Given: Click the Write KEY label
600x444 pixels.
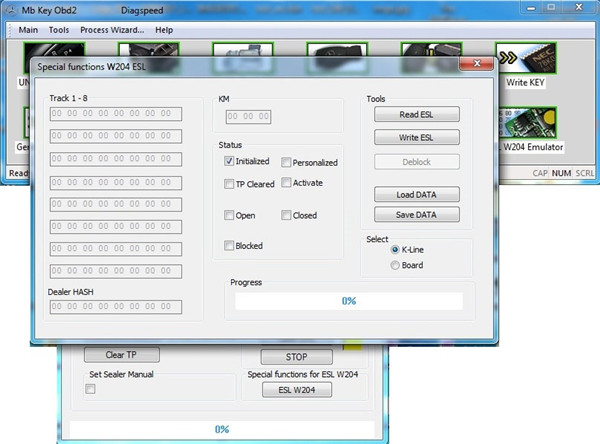Looking at the screenshot, I should 525,82.
